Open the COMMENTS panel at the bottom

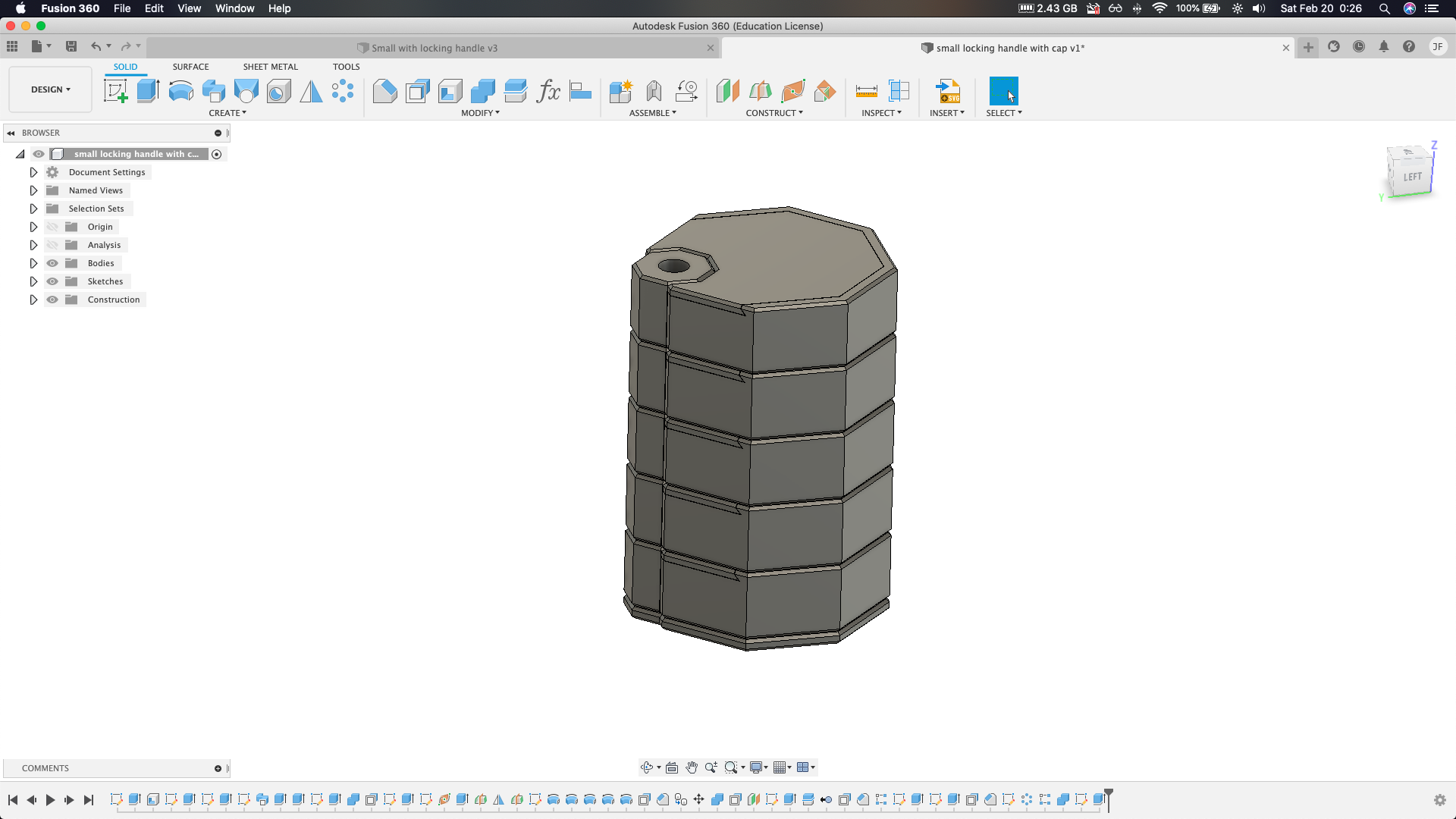click(45, 768)
